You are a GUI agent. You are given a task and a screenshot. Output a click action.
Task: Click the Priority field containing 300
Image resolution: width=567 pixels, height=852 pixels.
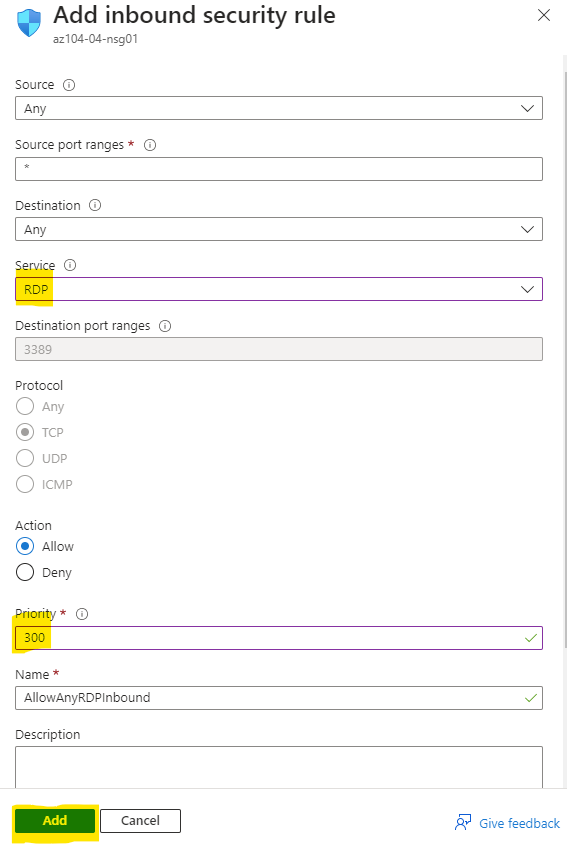click(279, 638)
